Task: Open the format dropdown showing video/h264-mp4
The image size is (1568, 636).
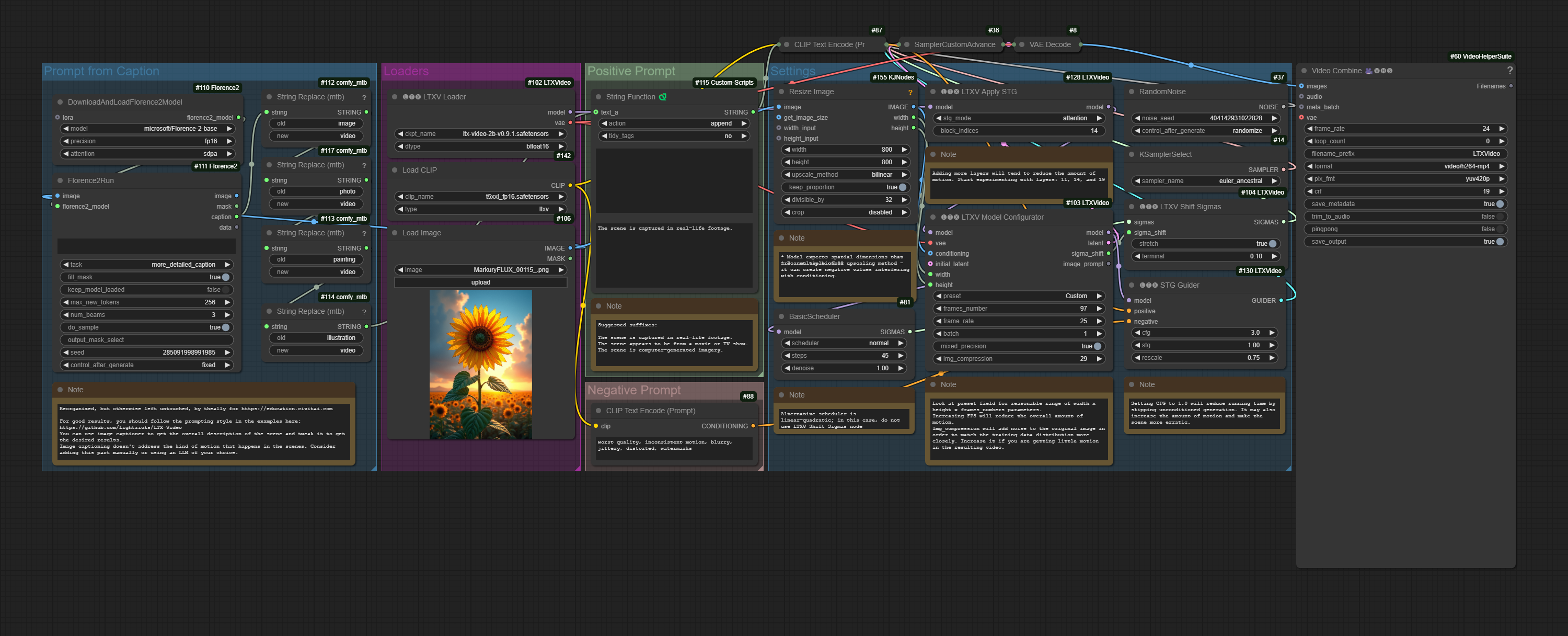Action: [x=1405, y=166]
